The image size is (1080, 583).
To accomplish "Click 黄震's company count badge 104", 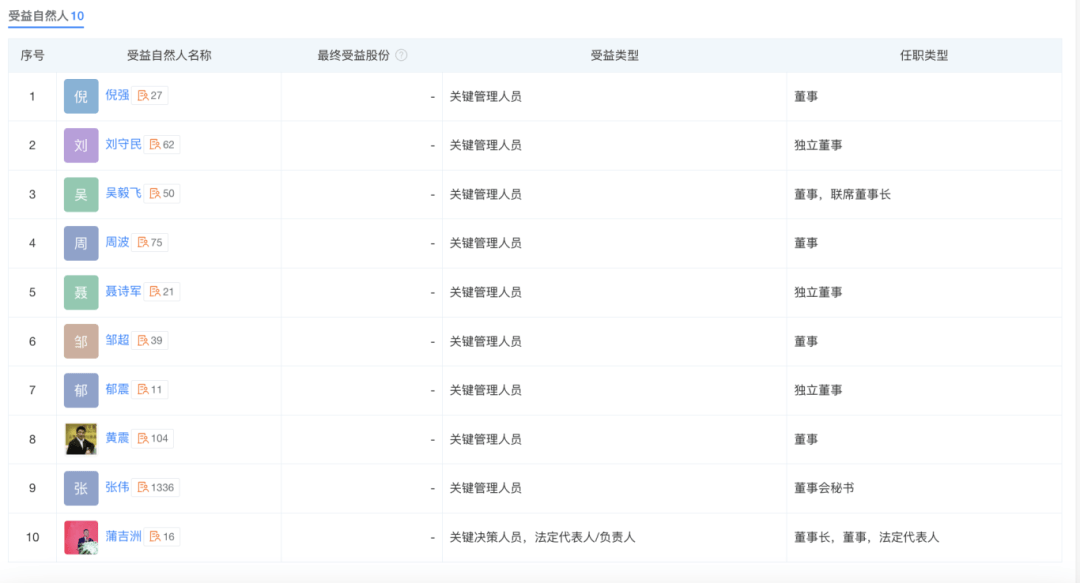I will (152, 438).
